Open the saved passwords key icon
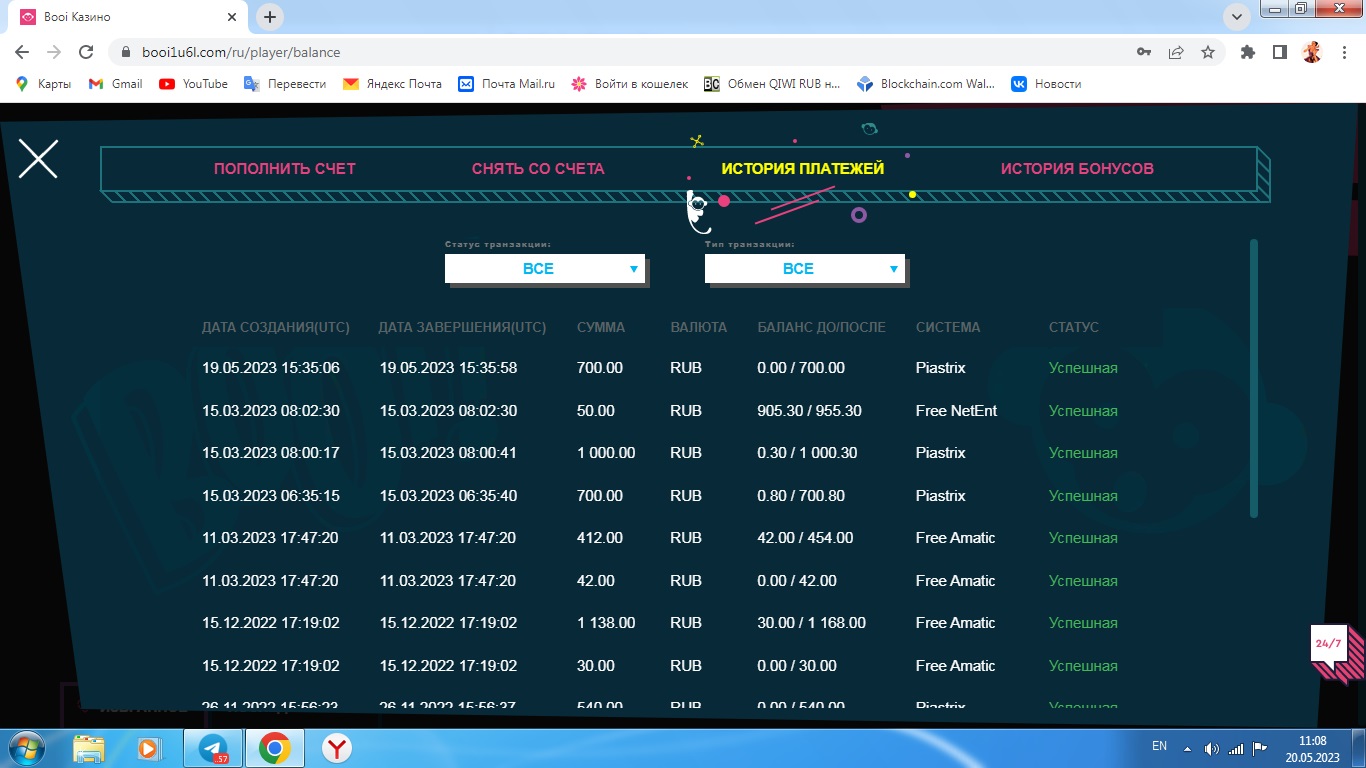Screen dimensions: 1366x768 (1144, 52)
